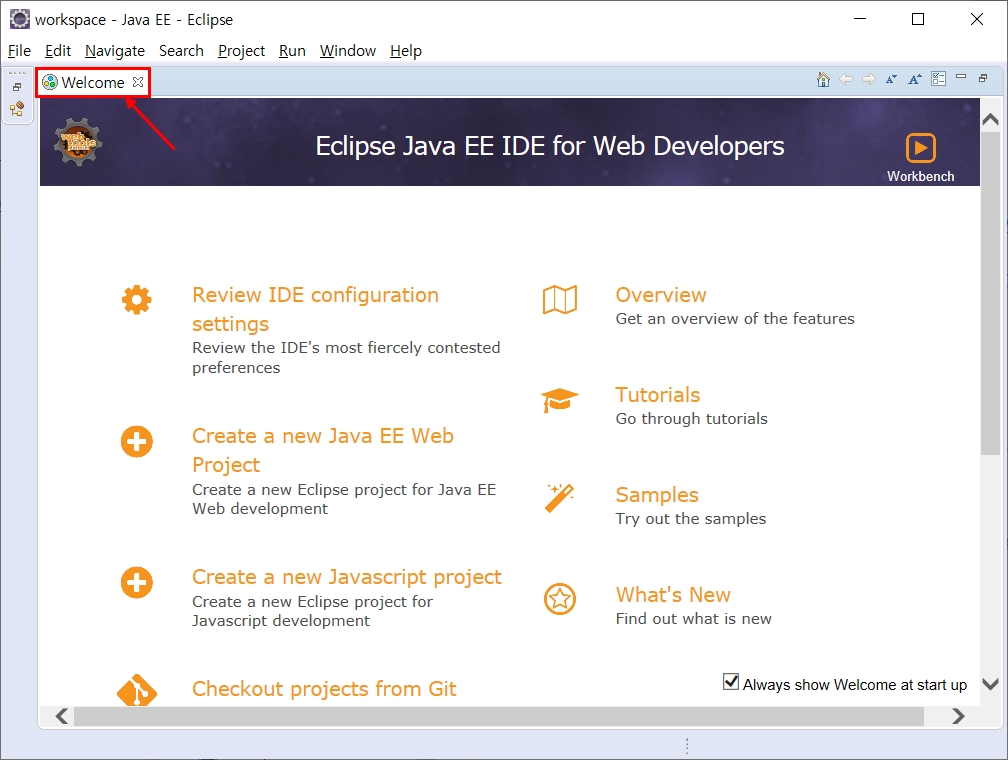
Task: Click the gear icon for IDE configuration
Action: (x=136, y=300)
